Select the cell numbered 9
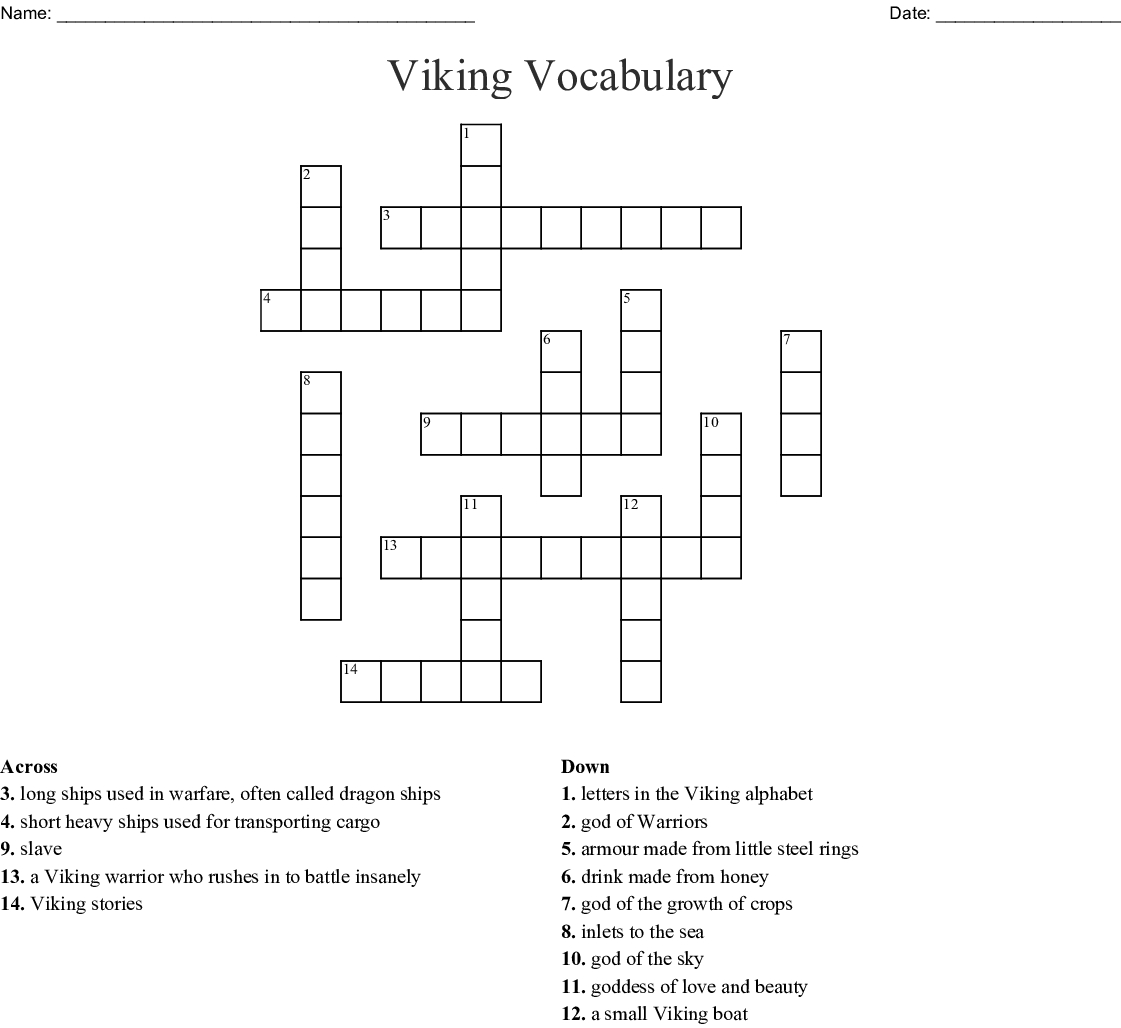This screenshot has height=1028, width=1121. coord(441,434)
